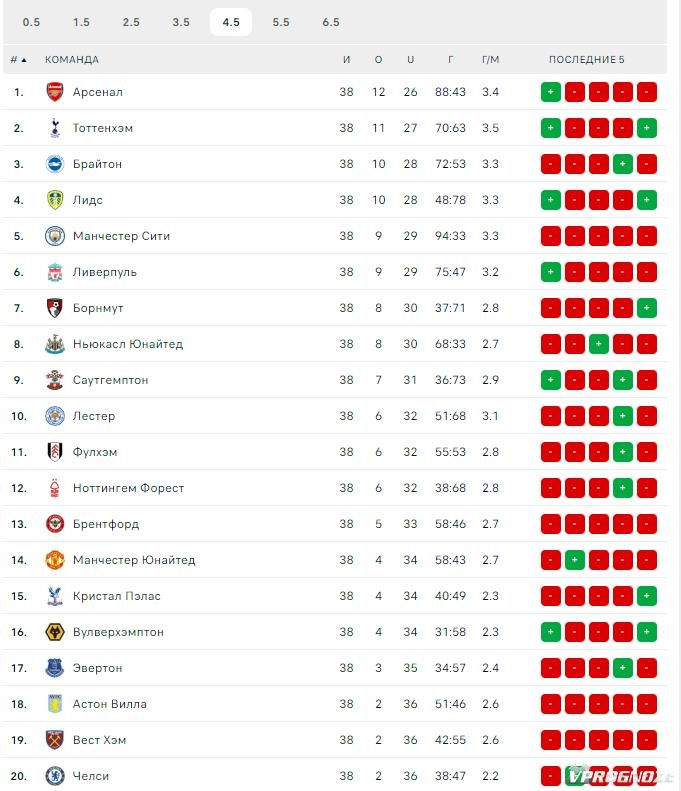
Task: Click the Liverpool club crest icon
Action: (54, 272)
